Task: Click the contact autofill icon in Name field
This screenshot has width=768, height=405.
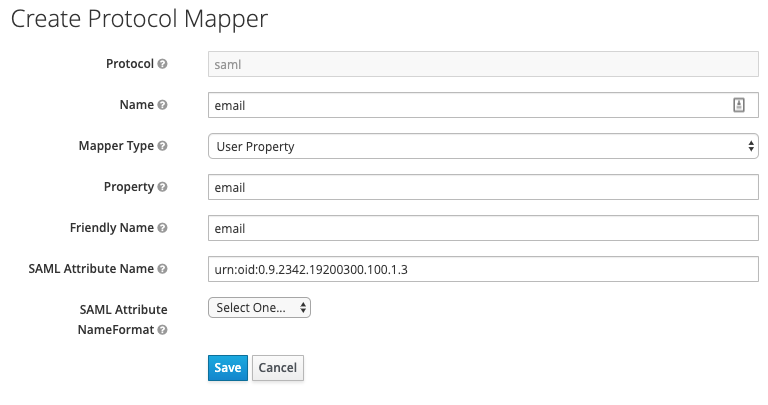Action: tap(739, 105)
